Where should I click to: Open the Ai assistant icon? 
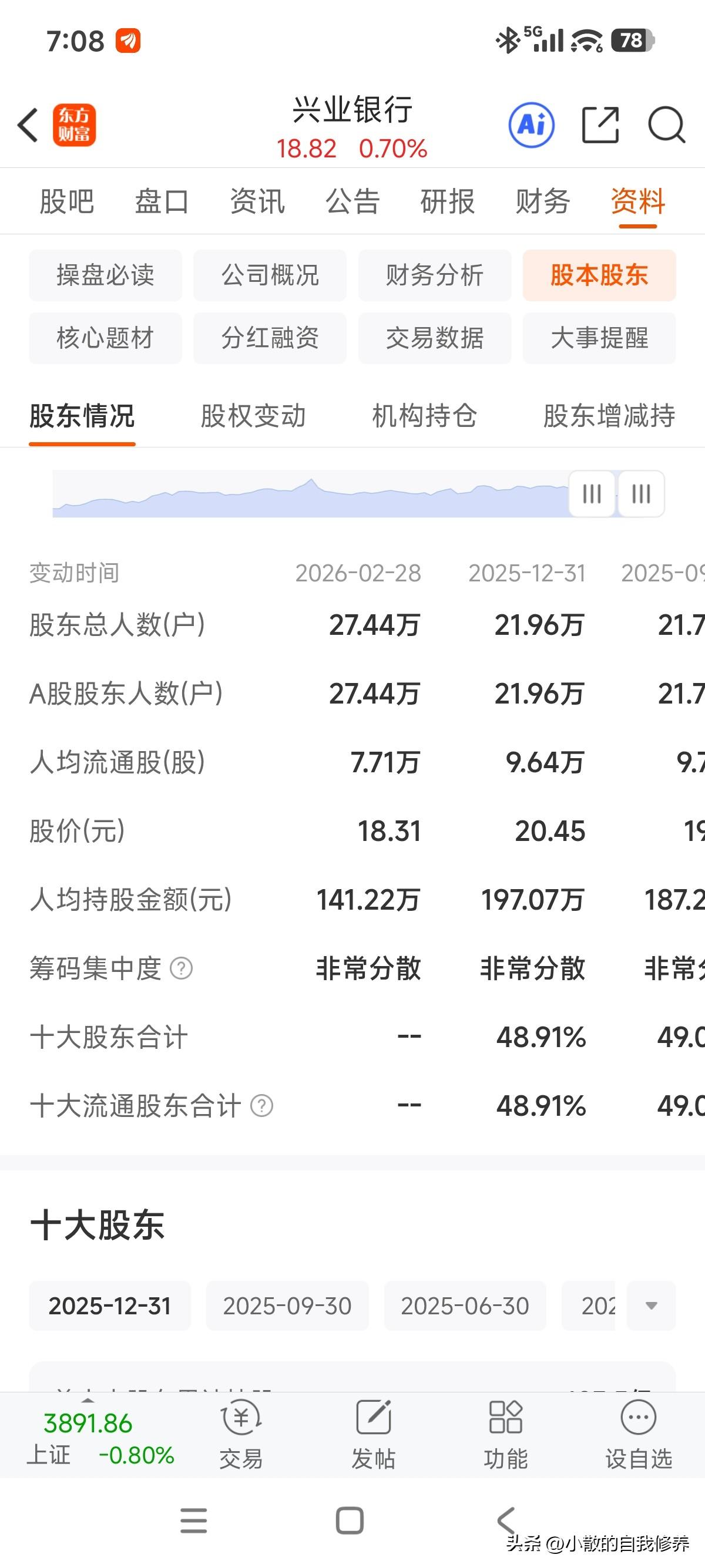532,126
